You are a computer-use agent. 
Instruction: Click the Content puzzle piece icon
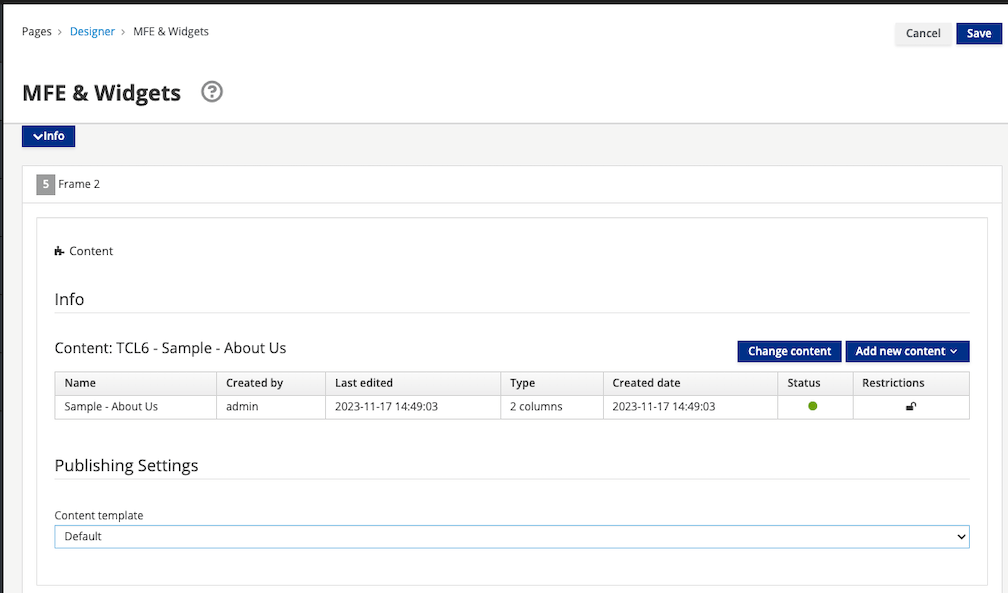tap(60, 251)
